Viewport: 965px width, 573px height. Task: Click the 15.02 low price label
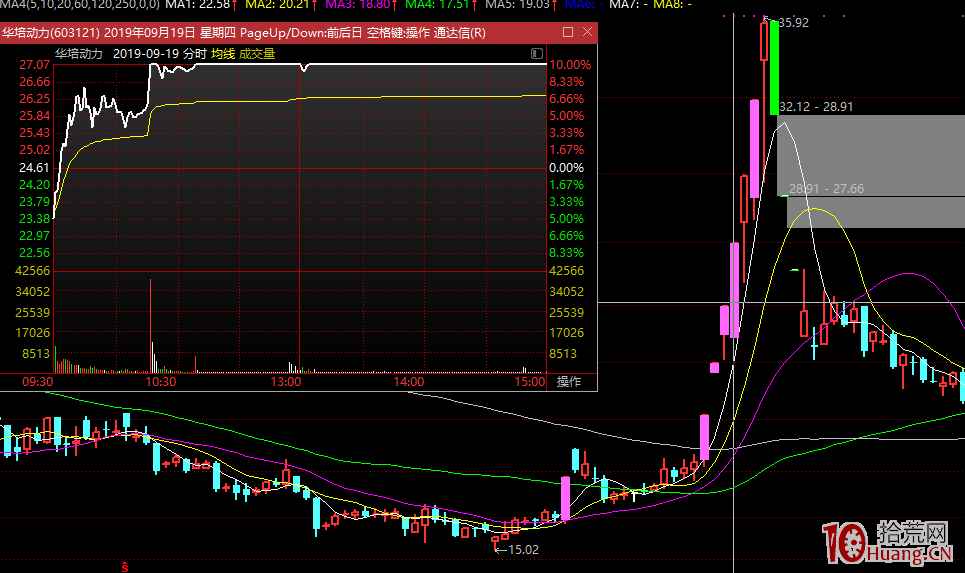coord(523,550)
